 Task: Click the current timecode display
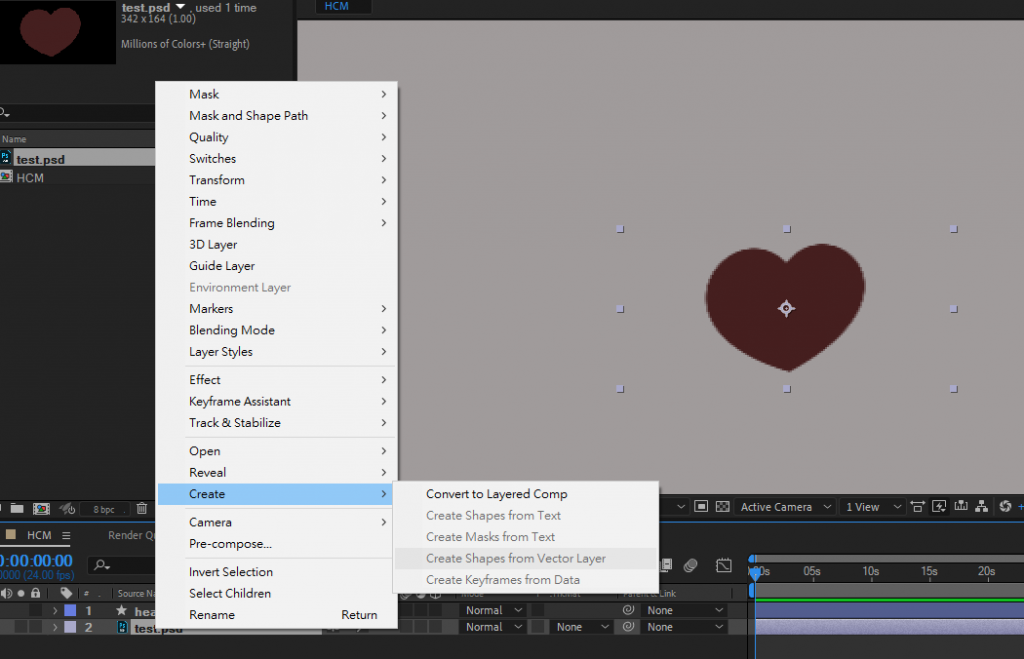(x=37, y=560)
